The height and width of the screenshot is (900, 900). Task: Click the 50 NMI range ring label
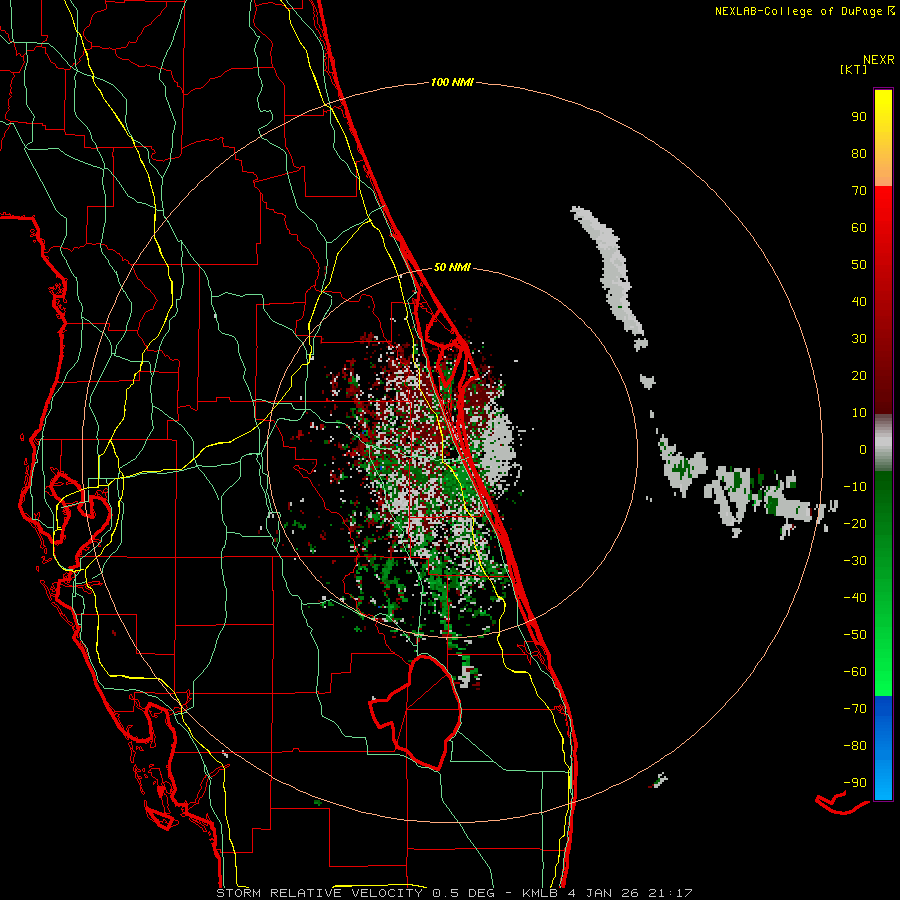pos(452,267)
